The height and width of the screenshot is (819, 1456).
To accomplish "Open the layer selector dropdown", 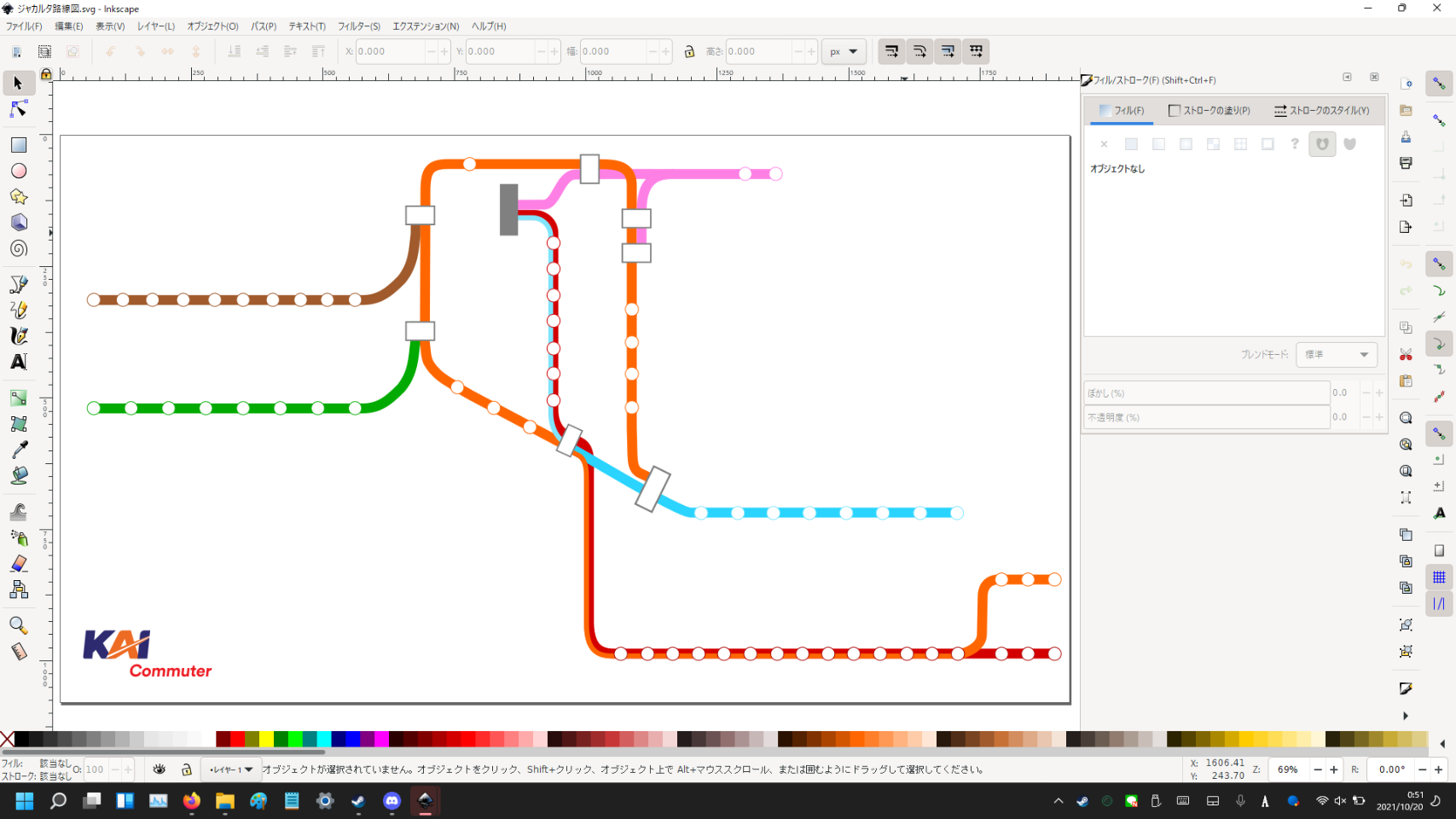I will pos(231,770).
